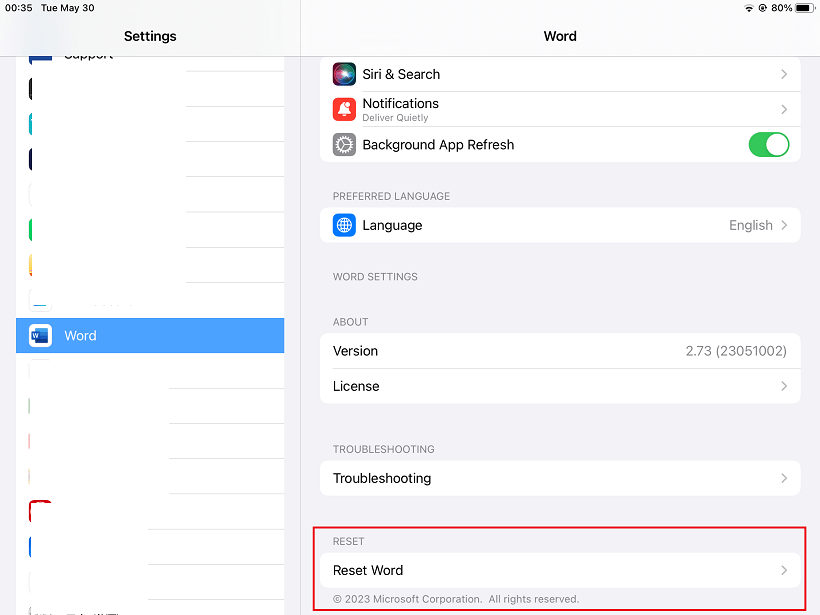820x615 pixels.
Task: Tap the PREFERRED LANGUAGE section header
Action: (x=391, y=197)
